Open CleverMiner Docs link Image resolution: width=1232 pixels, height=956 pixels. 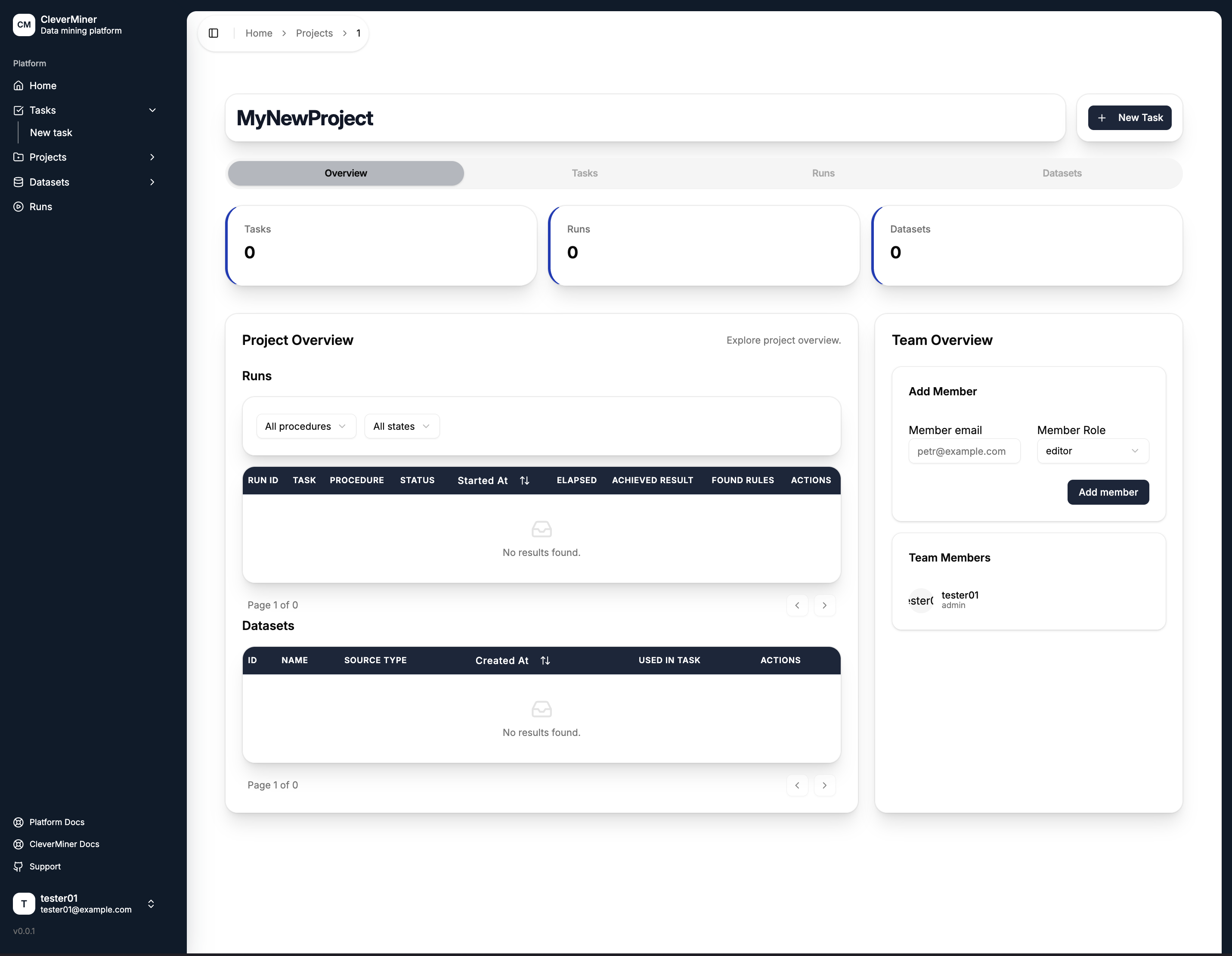coord(64,844)
